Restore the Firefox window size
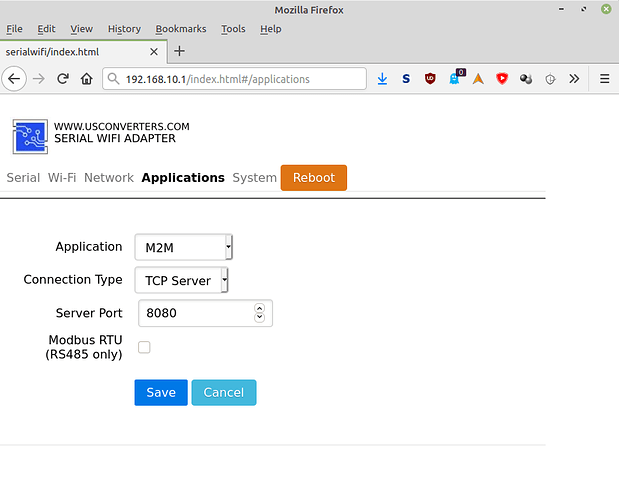This screenshot has height=500, width=619. coord(583,9)
